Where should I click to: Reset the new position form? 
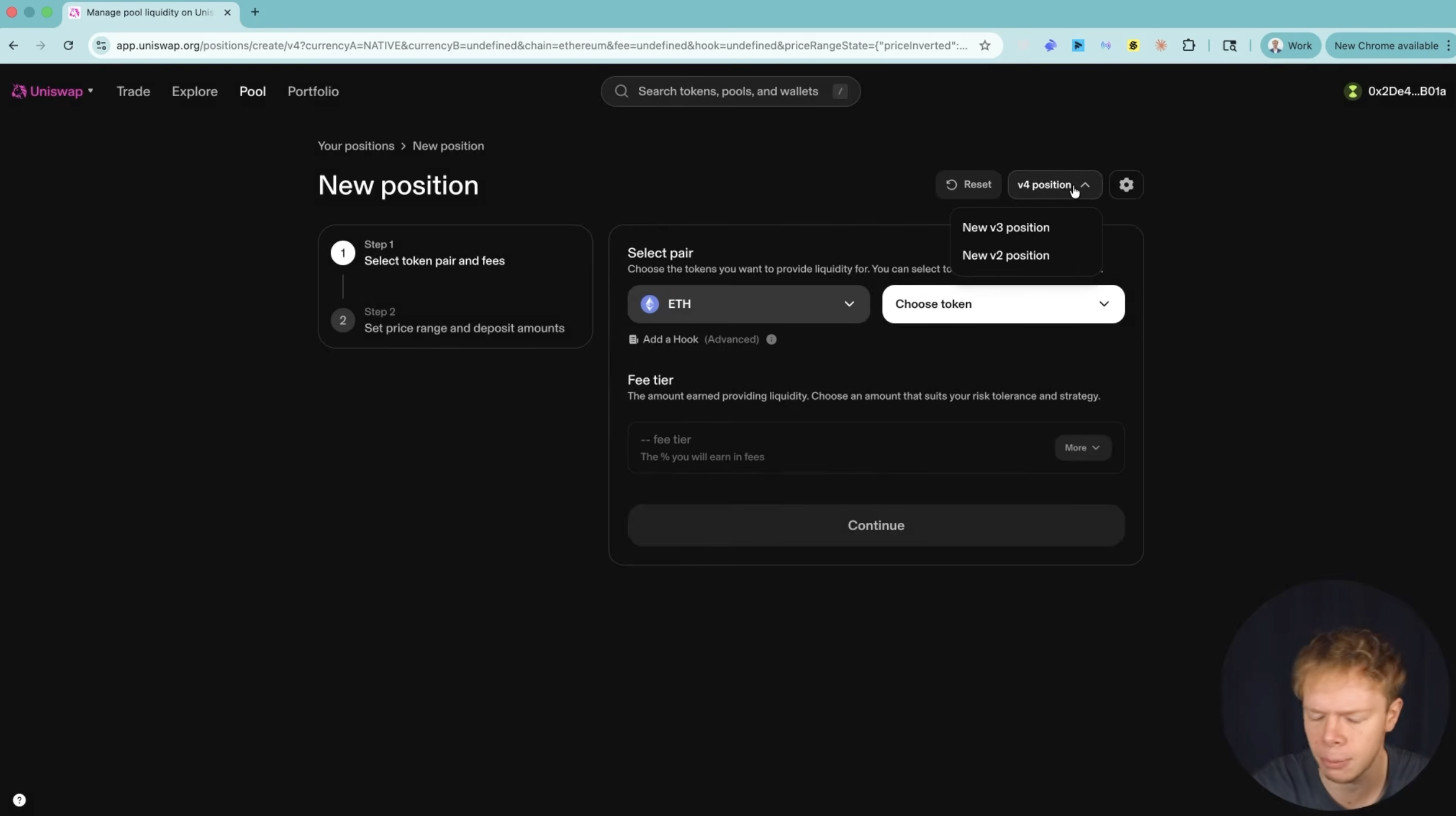tap(969, 185)
